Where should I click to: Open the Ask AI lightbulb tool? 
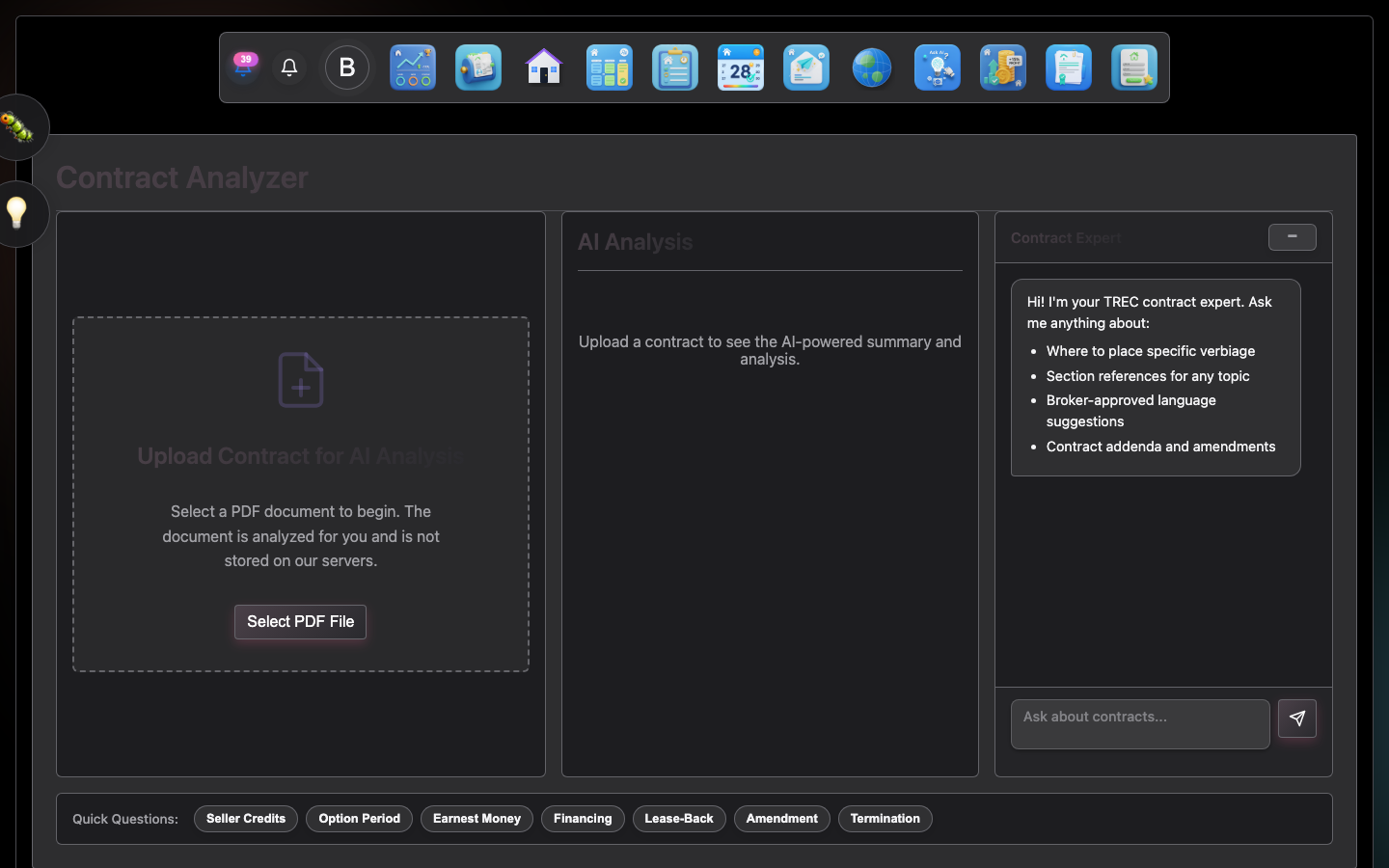point(937,68)
